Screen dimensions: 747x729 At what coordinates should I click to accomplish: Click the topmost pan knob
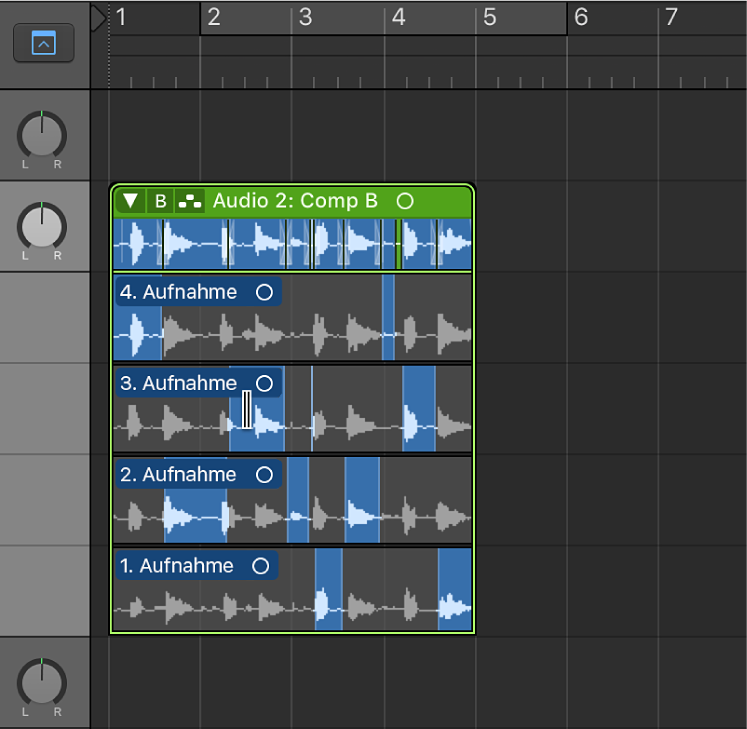coord(42,134)
